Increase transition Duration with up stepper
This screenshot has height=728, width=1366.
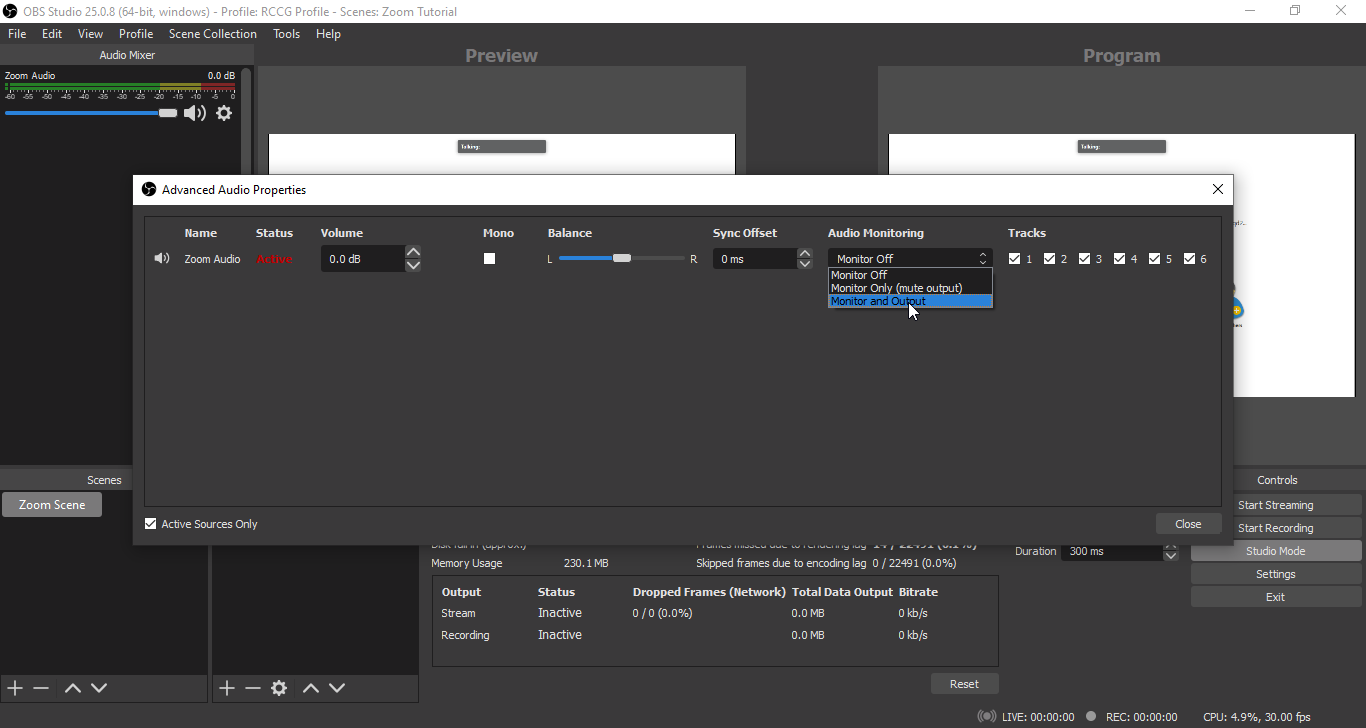1170,546
